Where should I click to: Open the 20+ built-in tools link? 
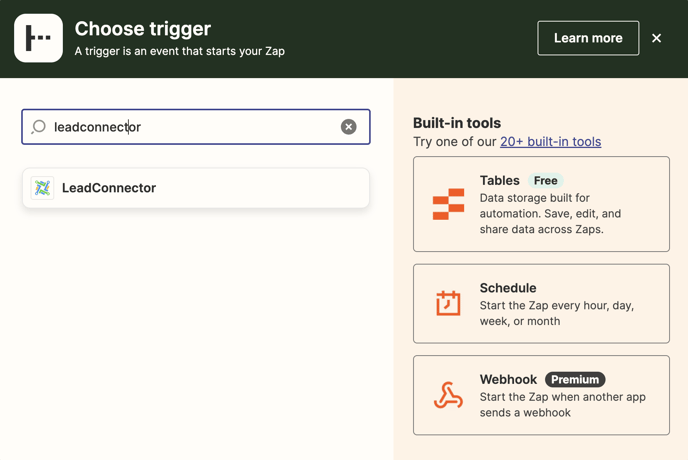pyautogui.click(x=550, y=142)
